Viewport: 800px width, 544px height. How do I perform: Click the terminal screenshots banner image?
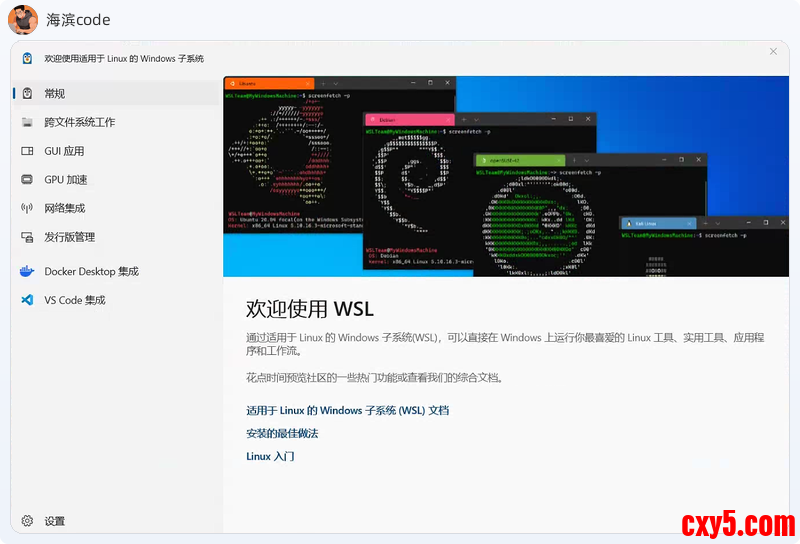coord(506,177)
